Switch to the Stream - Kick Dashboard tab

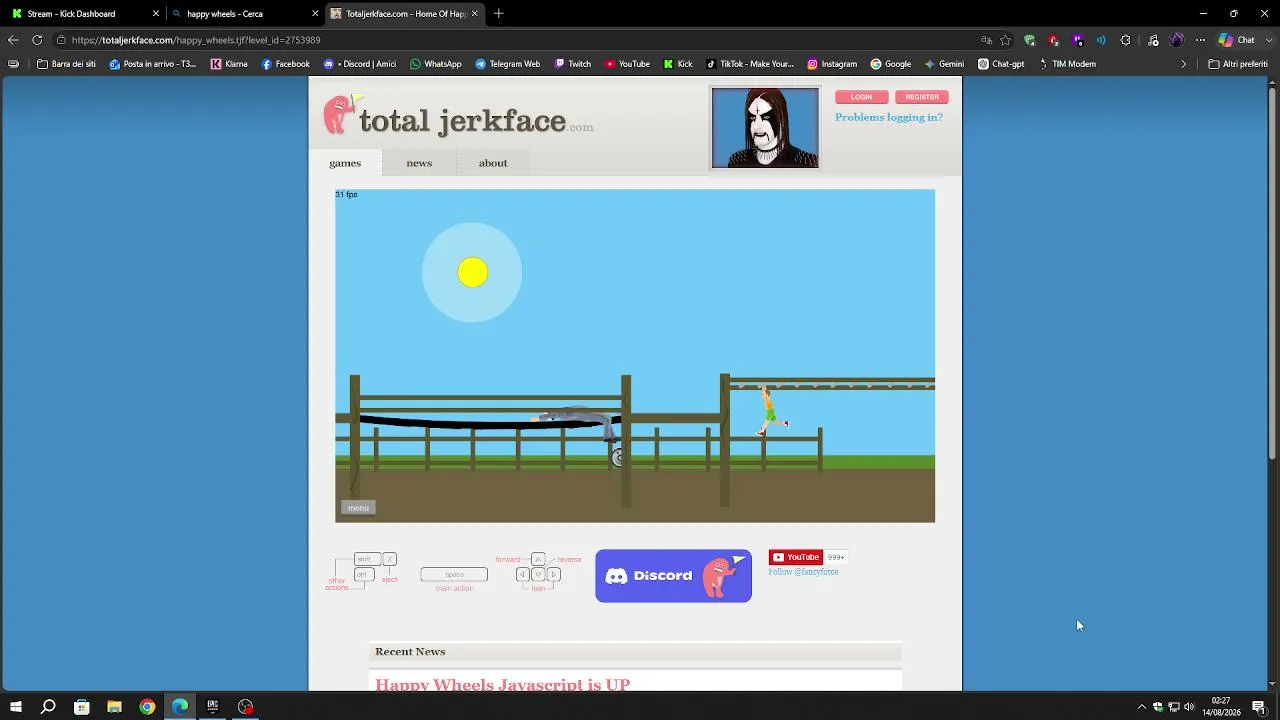78,14
